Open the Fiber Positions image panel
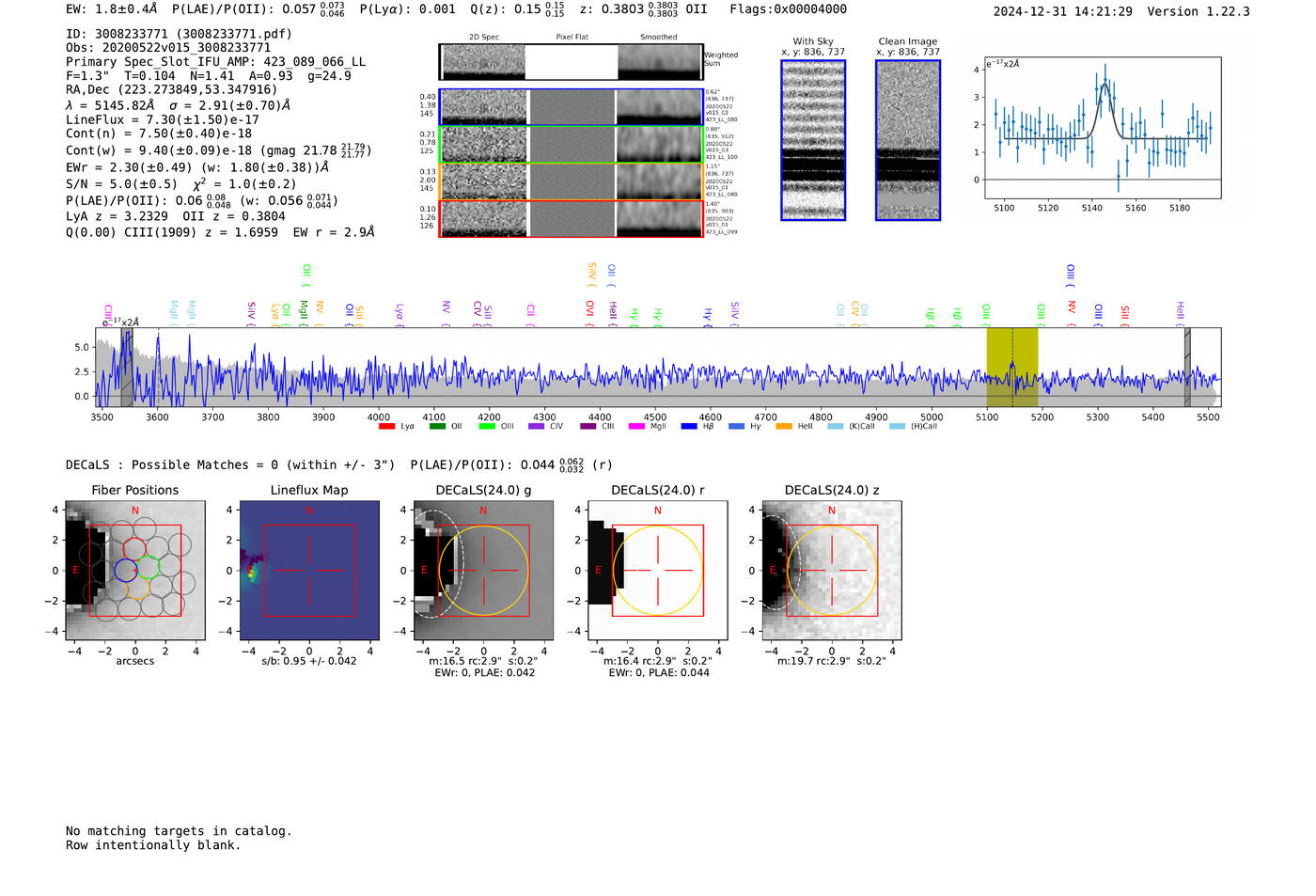This screenshot has width=1316, height=896. (135, 571)
